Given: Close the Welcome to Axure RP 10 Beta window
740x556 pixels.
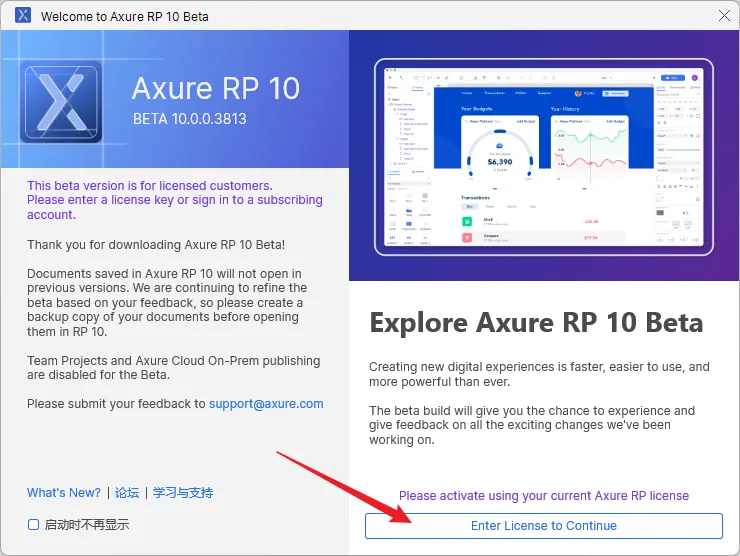Looking at the screenshot, I should [724, 16].
